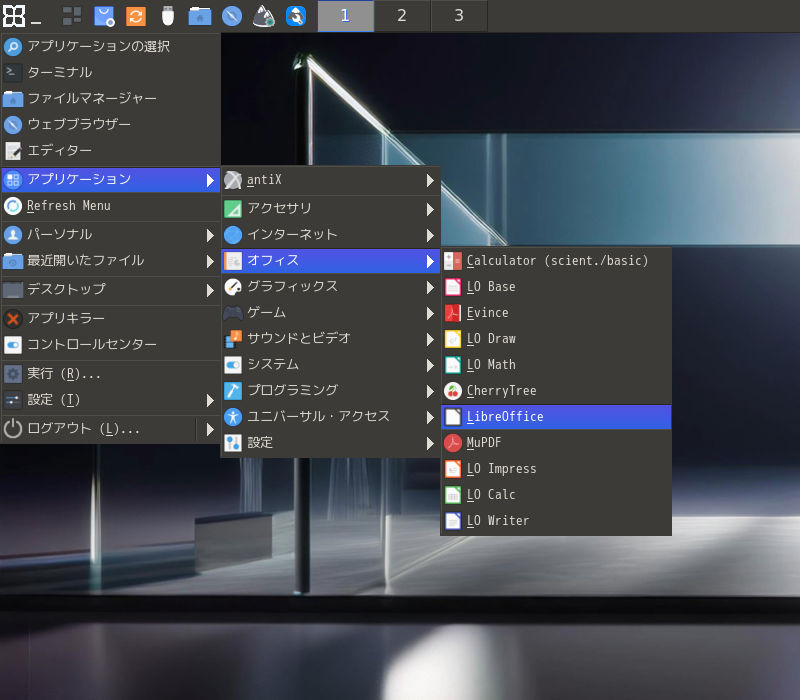Launch Calculator (scient./basic)
Image resolution: width=800 pixels, height=700 pixels.
point(555,261)
